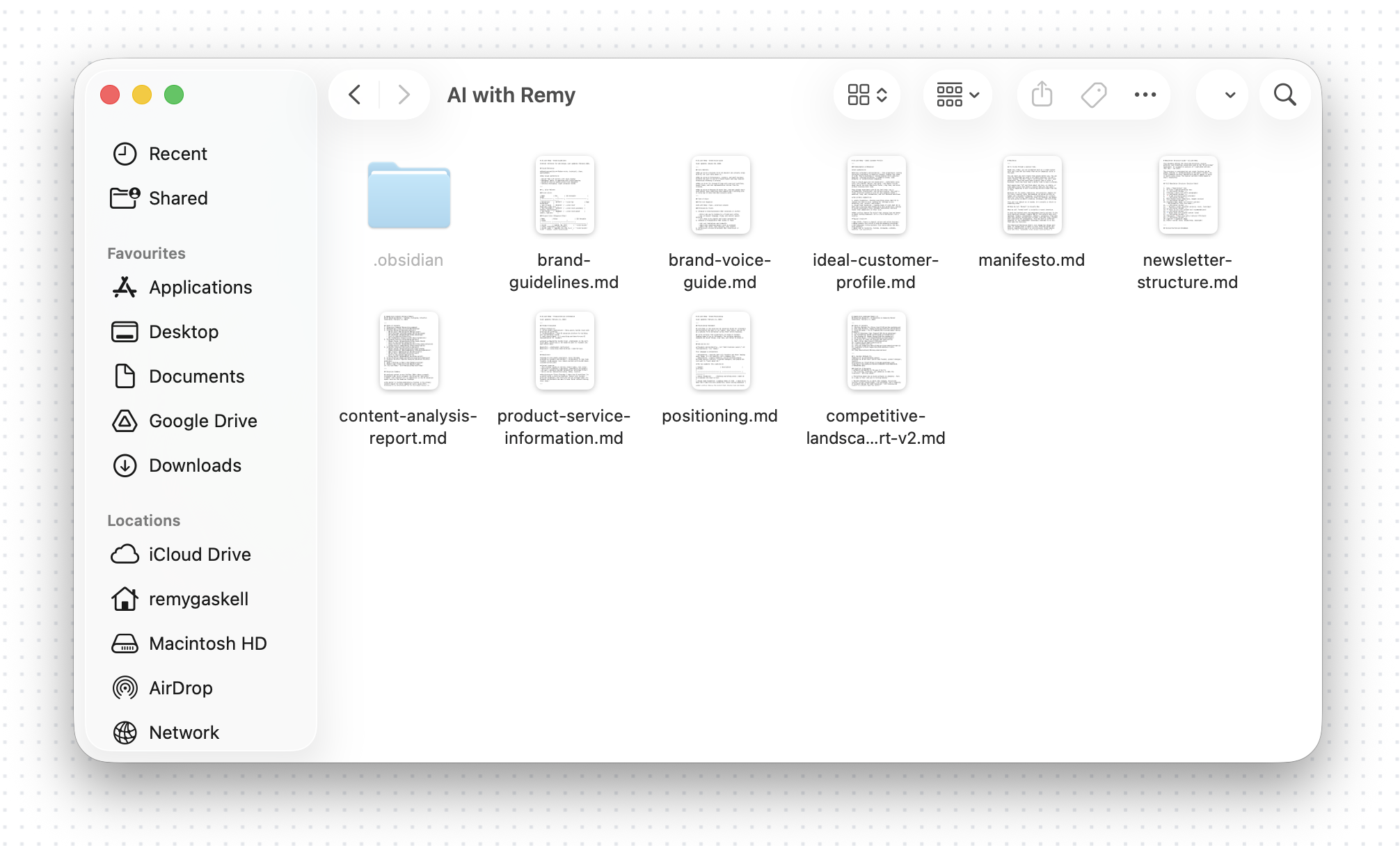The height and width of the screenshot is (846, 1400).
Task: Select Google Drive in sidebar
Action: [202, 421]
